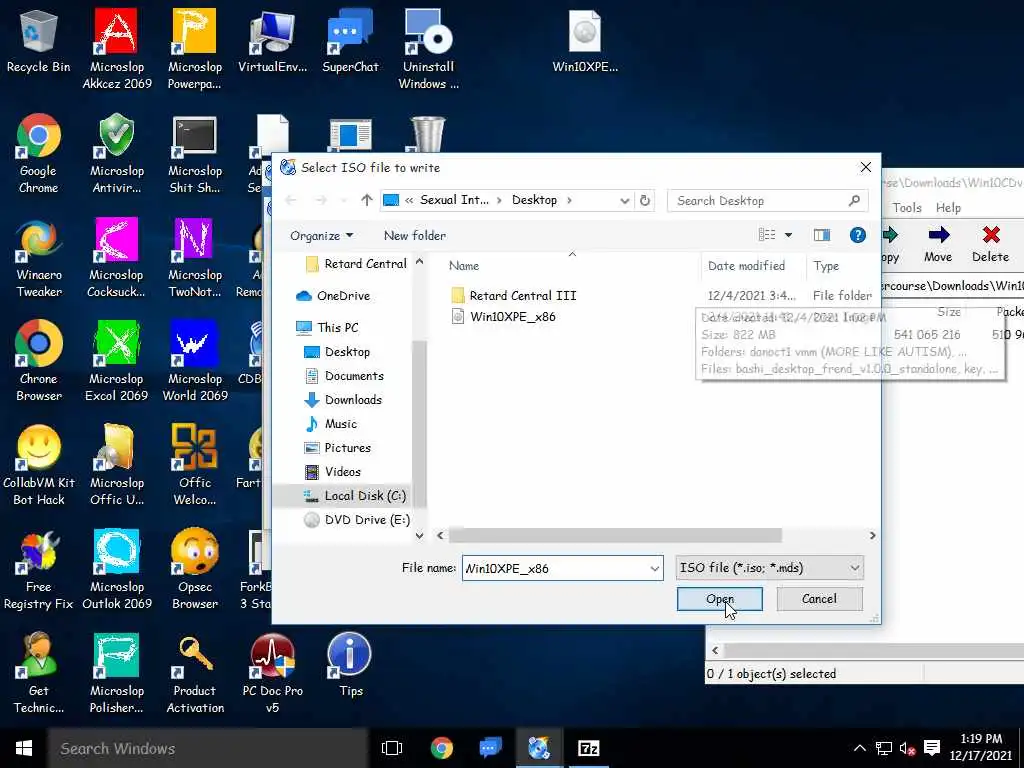Click the Search Desktop input field
Image resolution: width=1024 pixels, height=768 pixels.
[768, 200]
